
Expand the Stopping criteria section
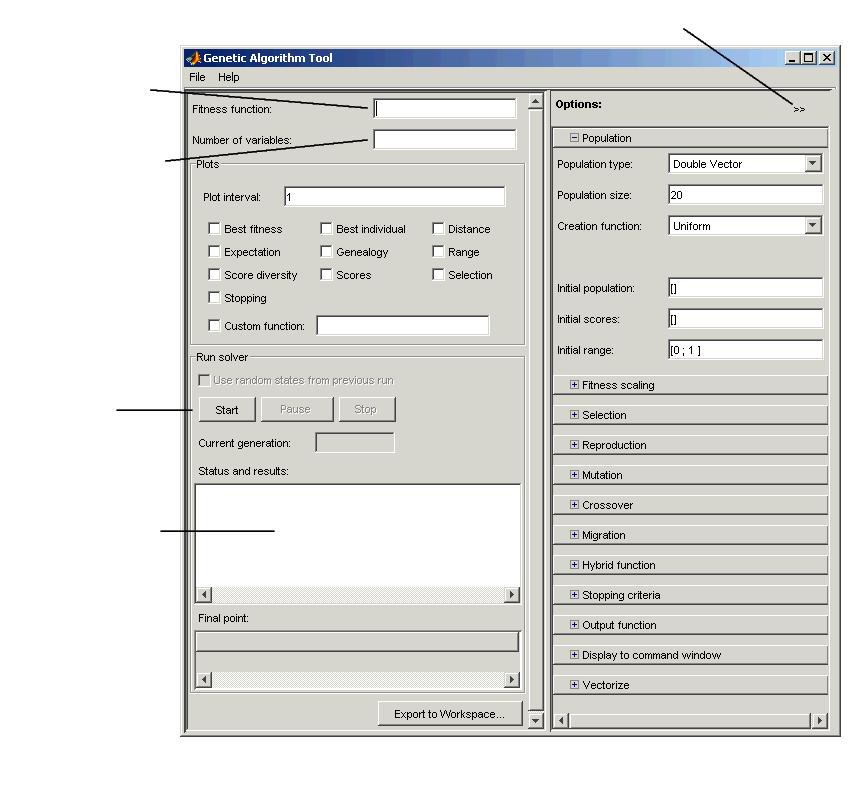pyautogui.click(x=574, y=595)
